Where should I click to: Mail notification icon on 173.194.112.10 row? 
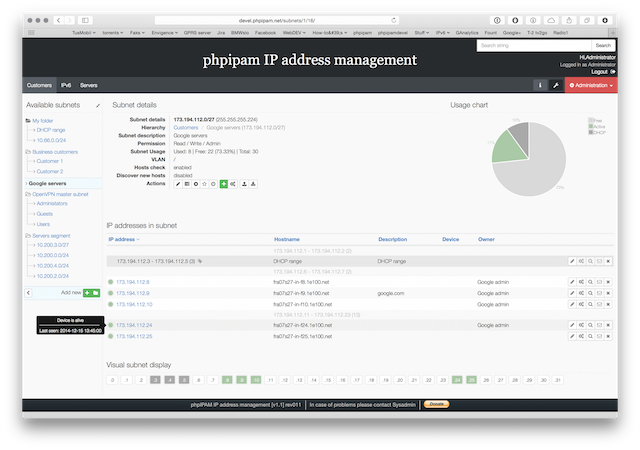[x=599, y=304]
